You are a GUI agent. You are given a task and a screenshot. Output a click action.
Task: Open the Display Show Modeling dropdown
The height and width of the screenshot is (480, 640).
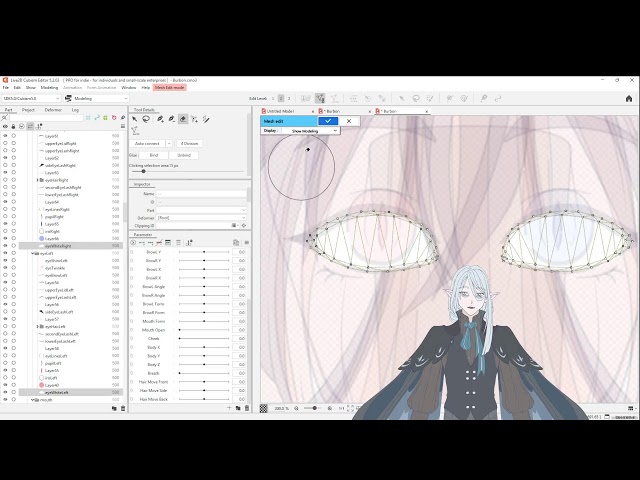click(310, 131)
